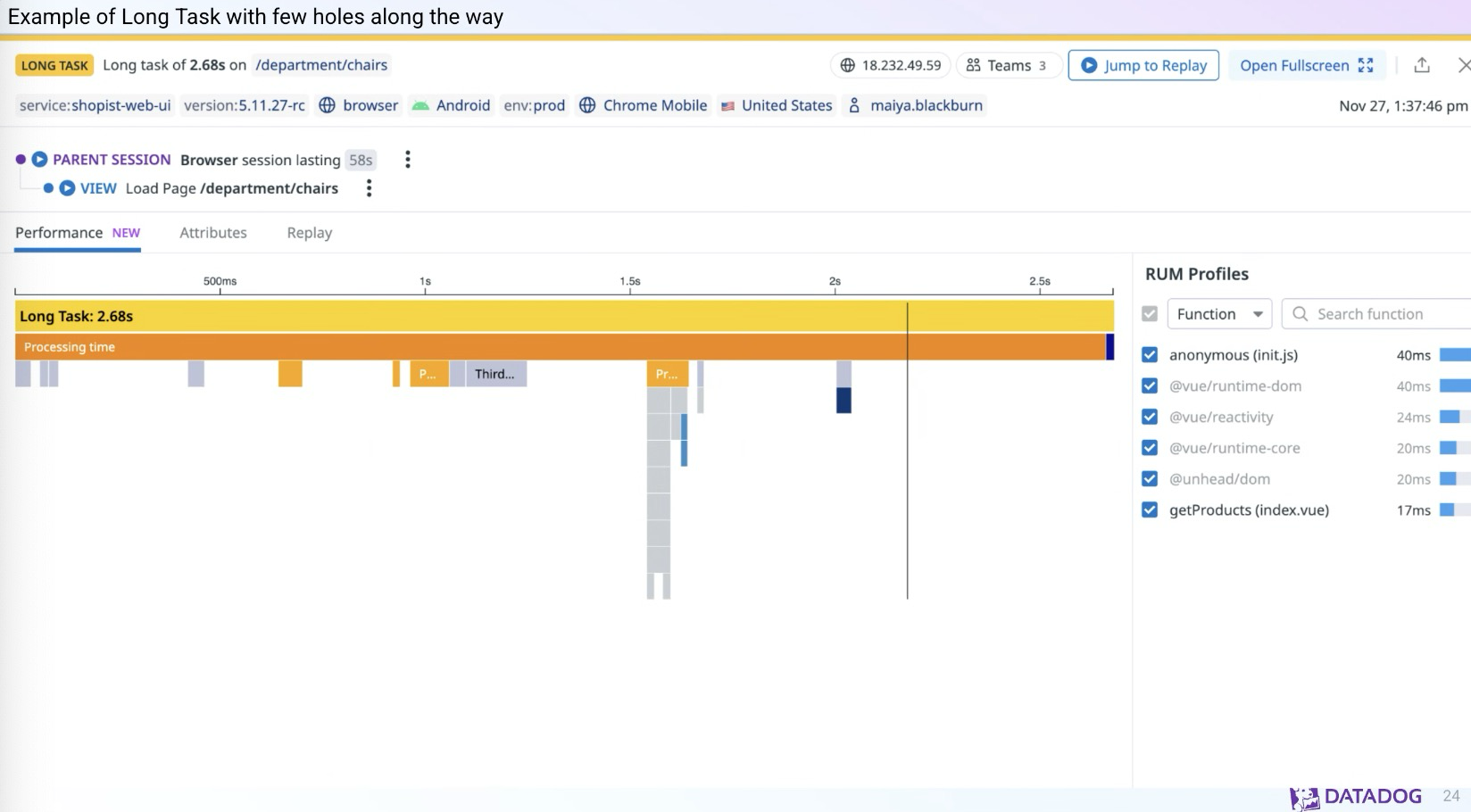1471x812 pixels.
Task: Uncheck the anonymous (init.js) profile checkbox
Action: point(1150,355)
